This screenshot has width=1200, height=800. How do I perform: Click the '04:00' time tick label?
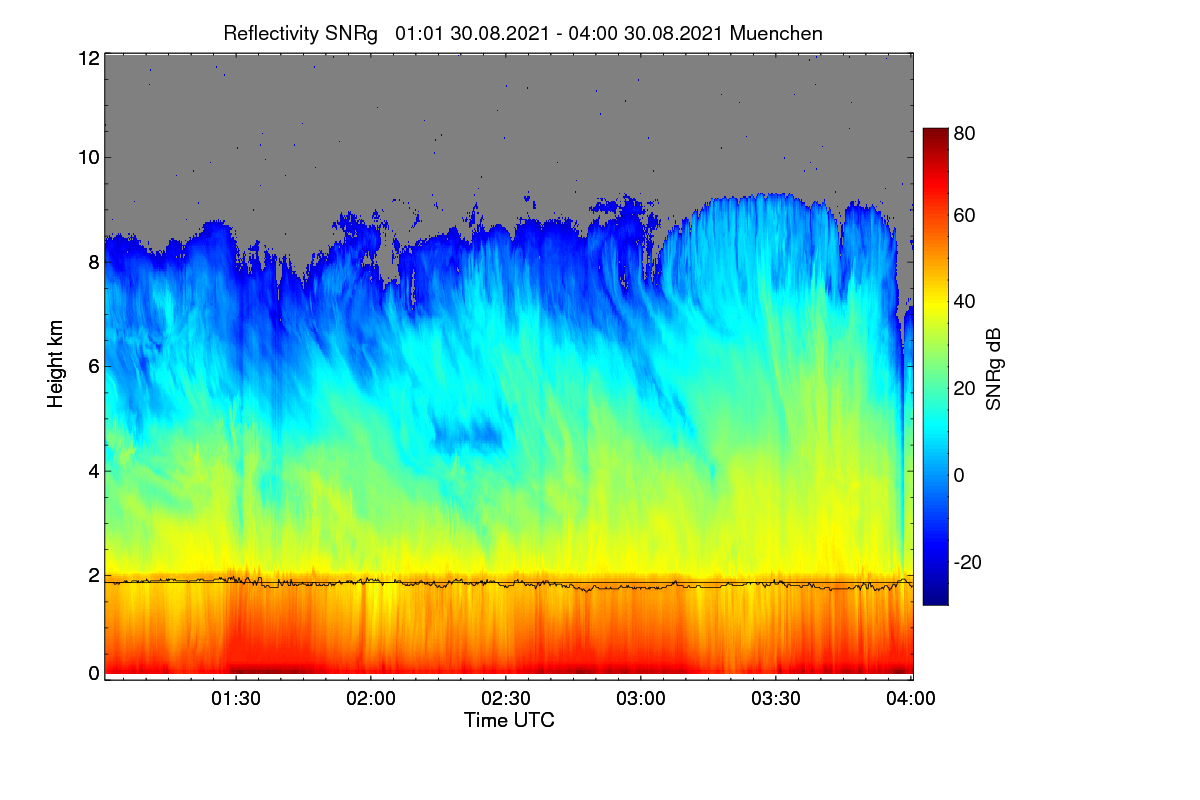tap(912, 700)
